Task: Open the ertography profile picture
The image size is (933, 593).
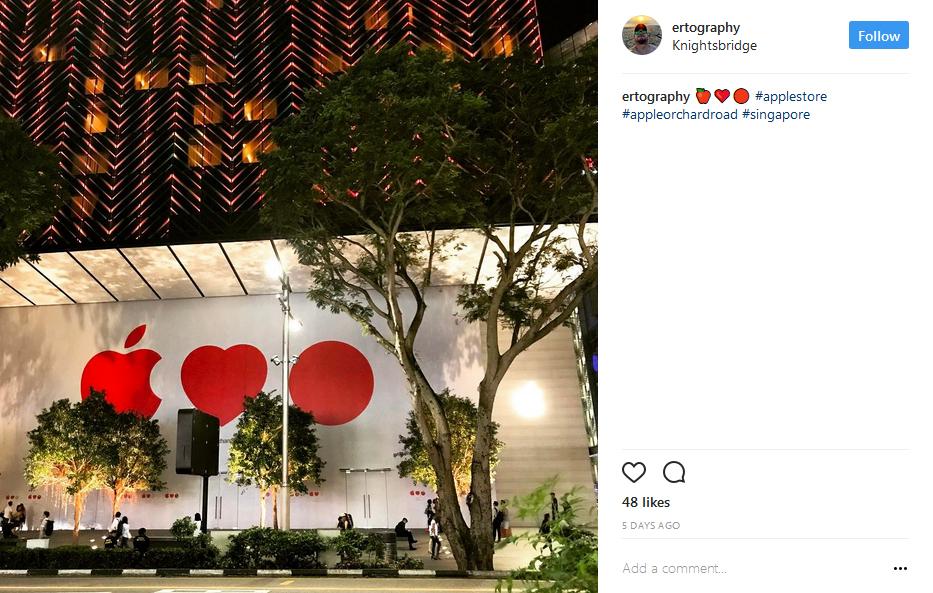Action: pyautogui.click(x=641, y=35)
